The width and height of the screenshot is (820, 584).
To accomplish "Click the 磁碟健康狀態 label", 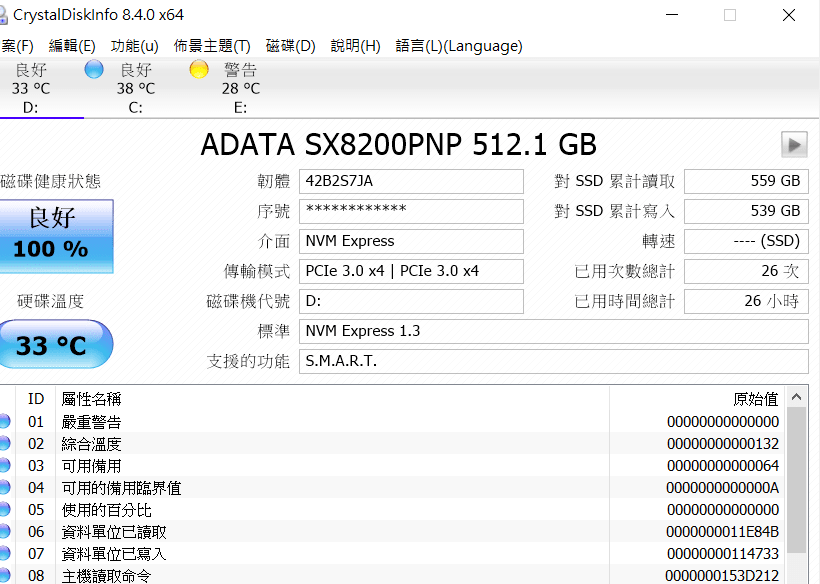I will [51, 181].
